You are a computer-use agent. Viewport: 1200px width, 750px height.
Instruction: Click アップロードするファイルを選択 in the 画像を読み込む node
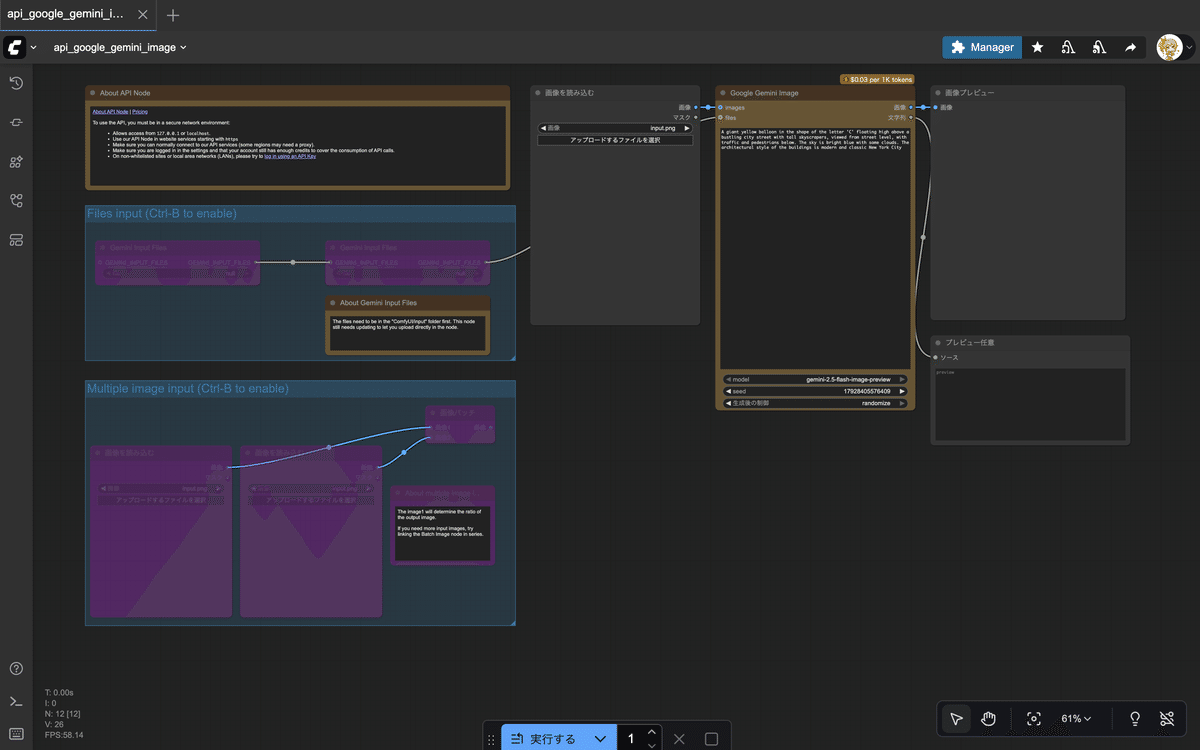click(614, 140)
